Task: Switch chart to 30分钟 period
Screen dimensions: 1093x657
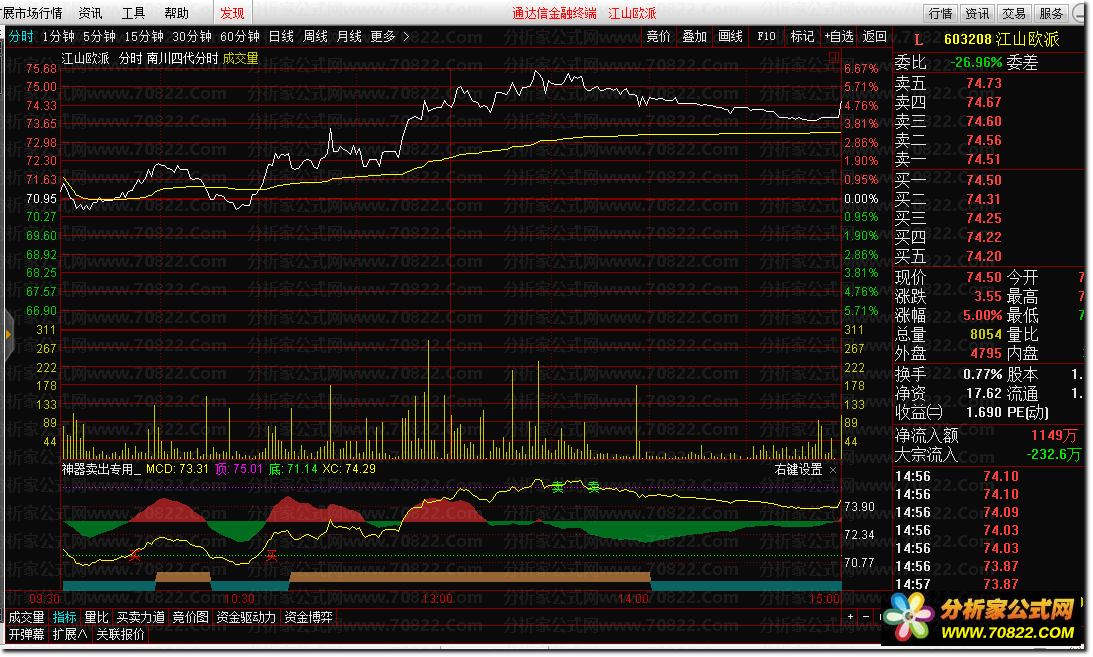Action: tap(192, 36)
